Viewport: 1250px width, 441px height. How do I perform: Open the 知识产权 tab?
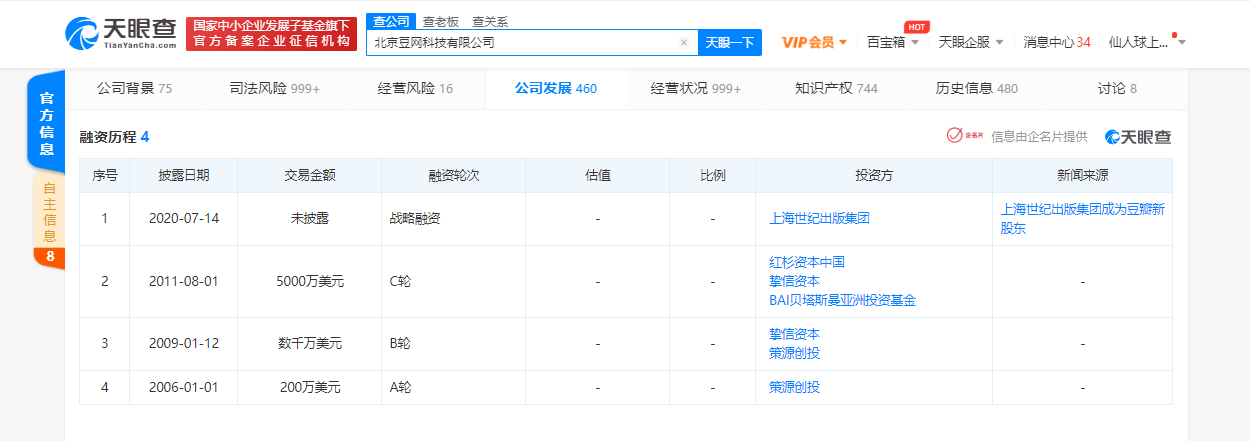point(836,88)
